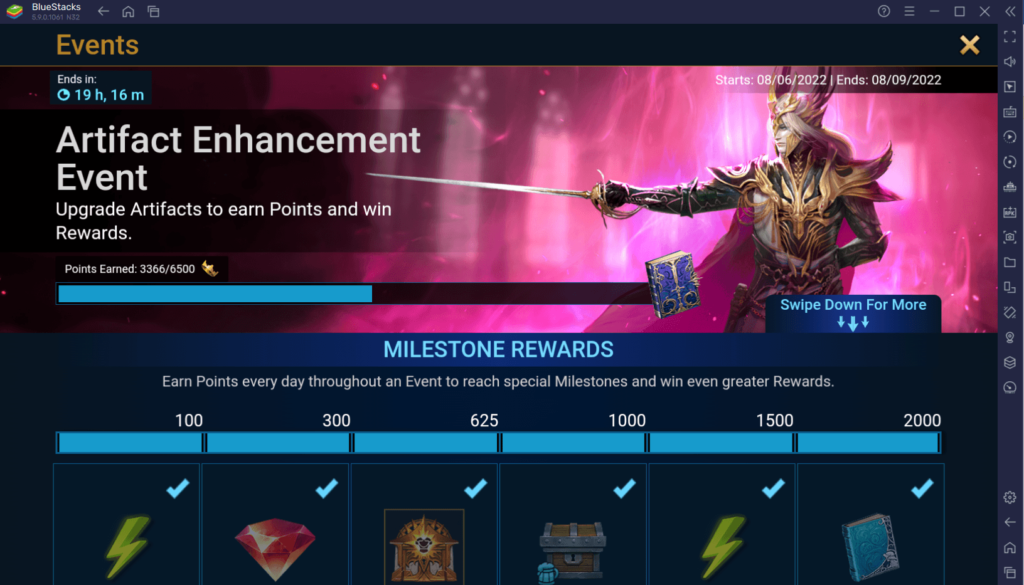Viewport: 1024px width, 585px height.
Task: Click checkmark on the 2000 milestone reward
Action: point(922,488)
